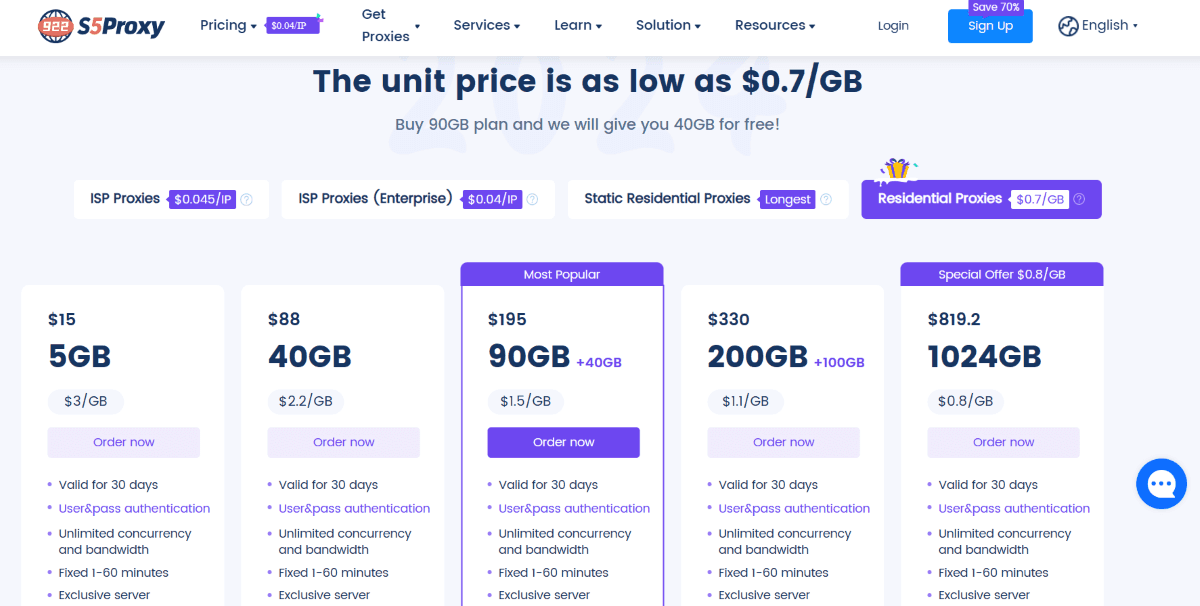Image resolution: width=1200 pixels, height=606 pixels.
Task: Open the Resources menu
Action: click(775, 25)
